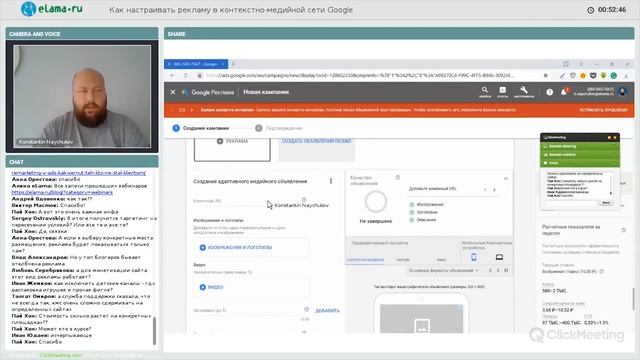Click the chat panel scrollbar
The width and height of the screenshot is (640, 360).
click(x=154, y=330)
